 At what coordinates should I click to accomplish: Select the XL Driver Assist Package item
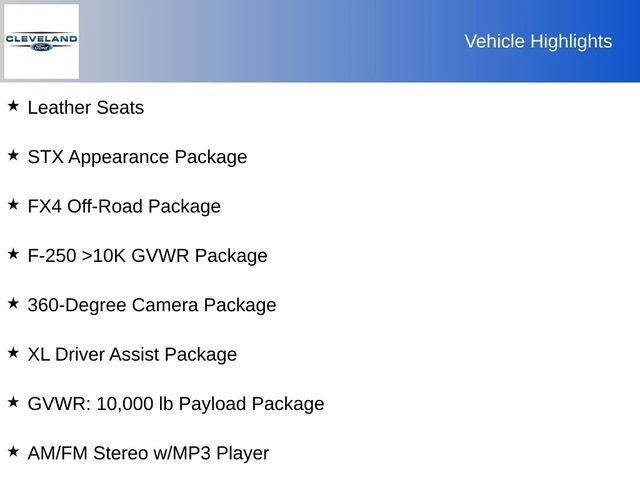point(132,355)
